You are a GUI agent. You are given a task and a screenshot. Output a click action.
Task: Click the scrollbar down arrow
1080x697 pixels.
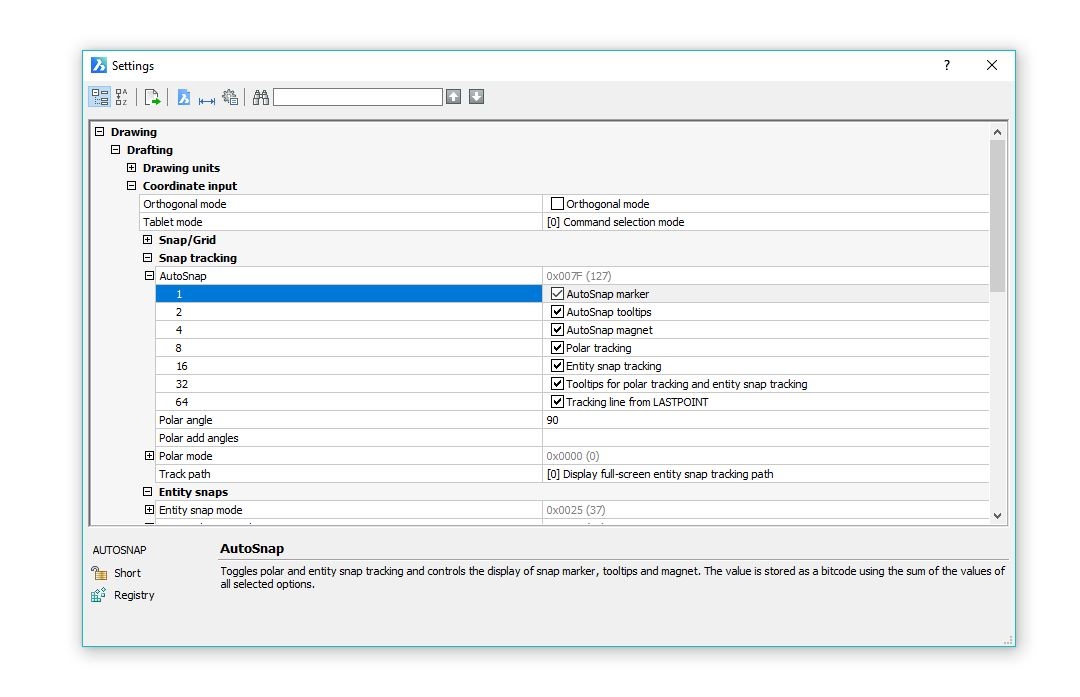pyautogui.click(x=997, y=515)
